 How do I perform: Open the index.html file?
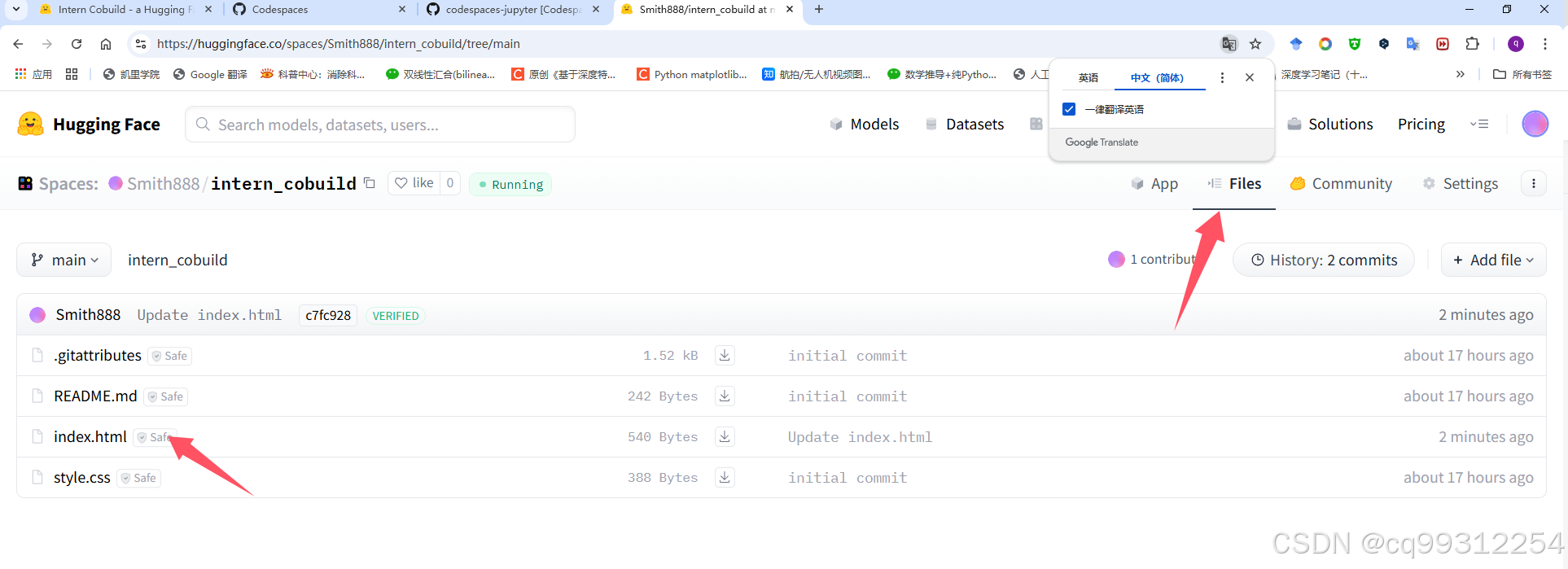[x=90, y=436]
